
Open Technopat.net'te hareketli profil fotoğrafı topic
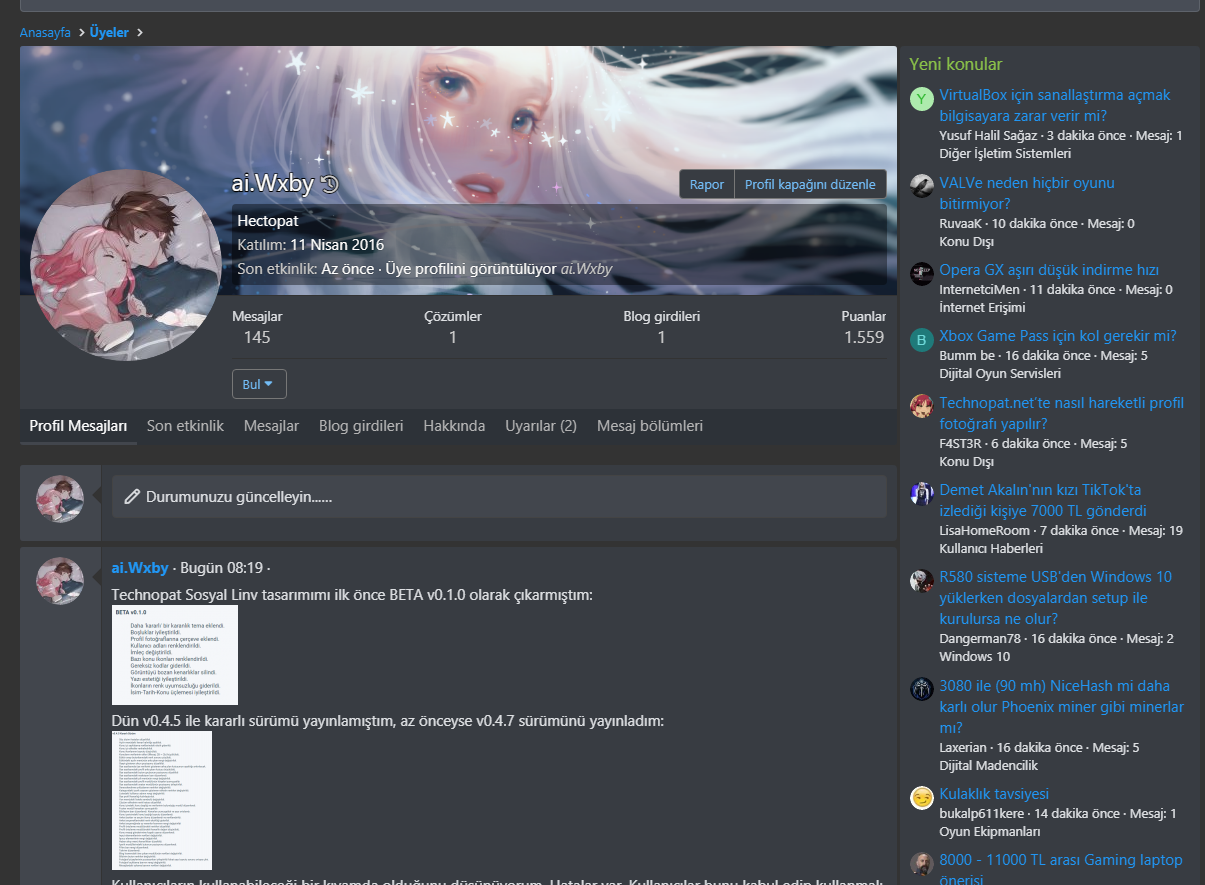point(1062,413)
